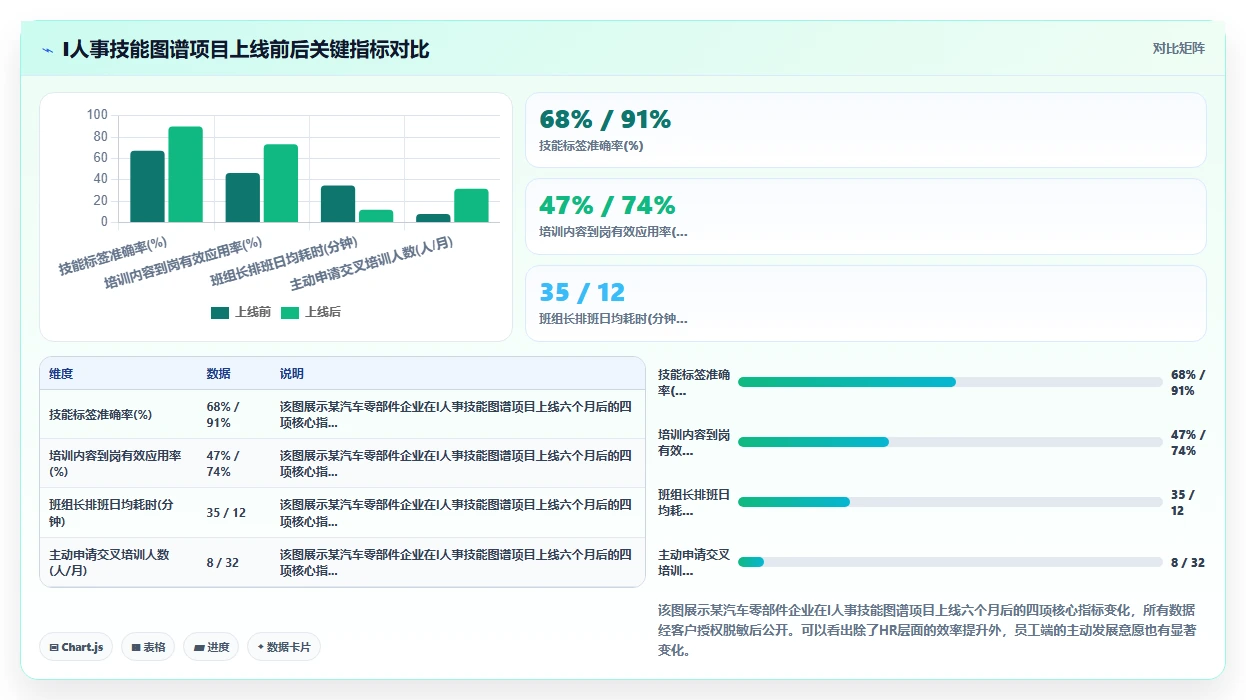Click the title I人事技能图谱项目上线前后关键指标对比

[x=246, y=49]
